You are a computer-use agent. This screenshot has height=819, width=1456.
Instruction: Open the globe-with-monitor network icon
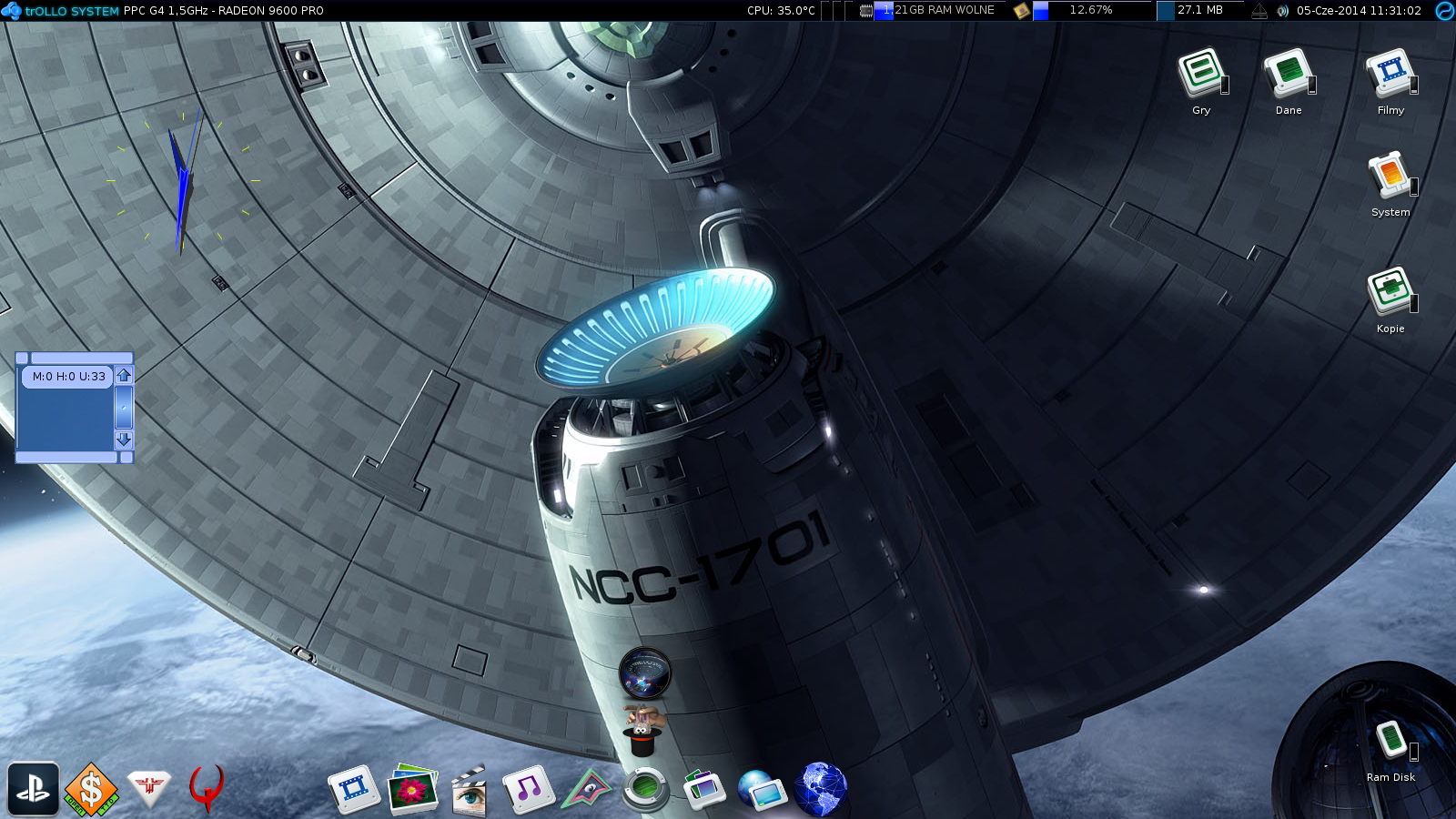tap(763, 789)
